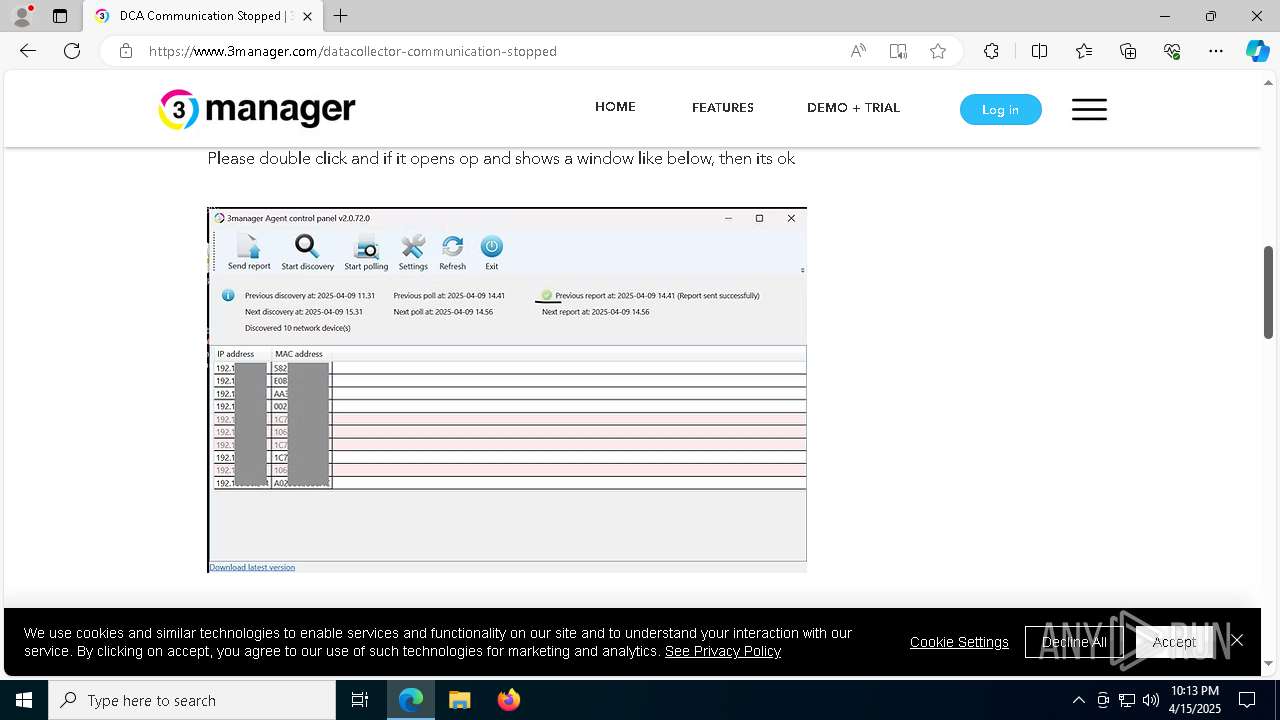Image resolution: width=1280 pixels, height=720 pixels.
Task: Open the volume tray icon
Action: click(x=1151, y=700)
